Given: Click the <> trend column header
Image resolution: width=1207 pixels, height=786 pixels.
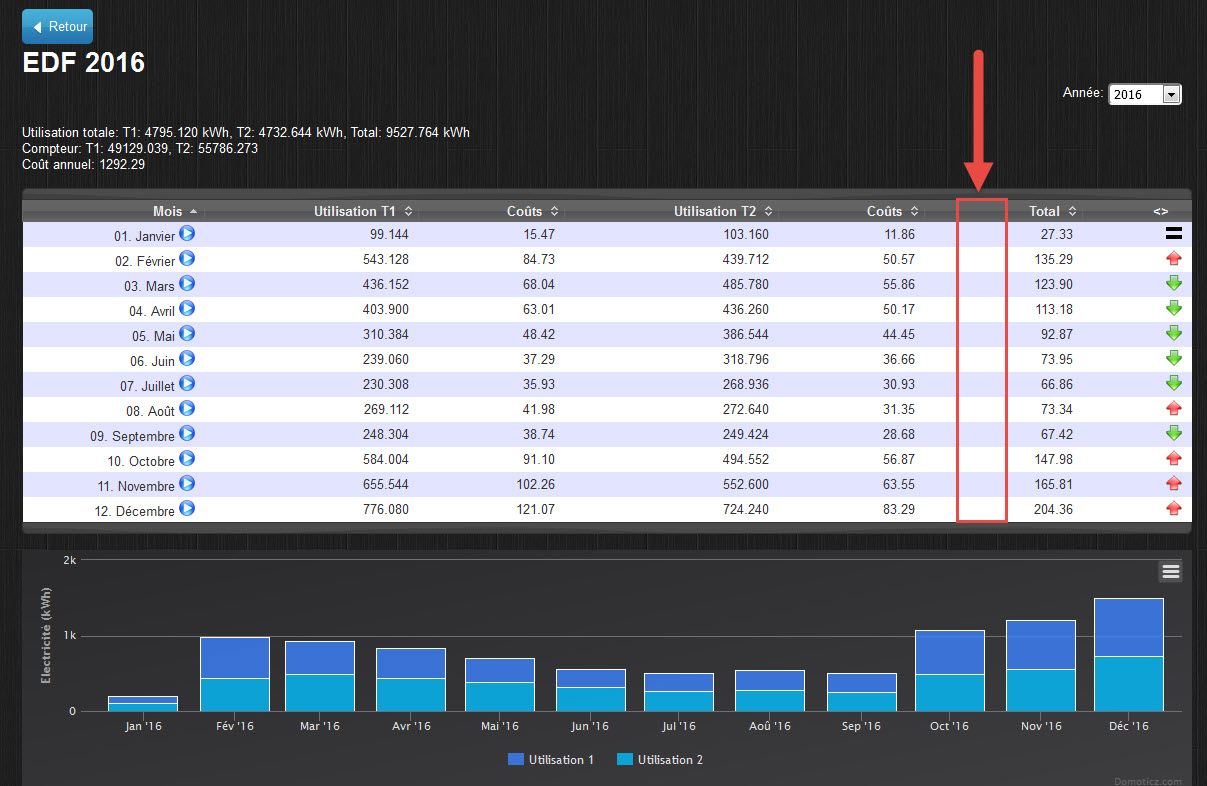Looking at the screenshot, I should 1161,211.
